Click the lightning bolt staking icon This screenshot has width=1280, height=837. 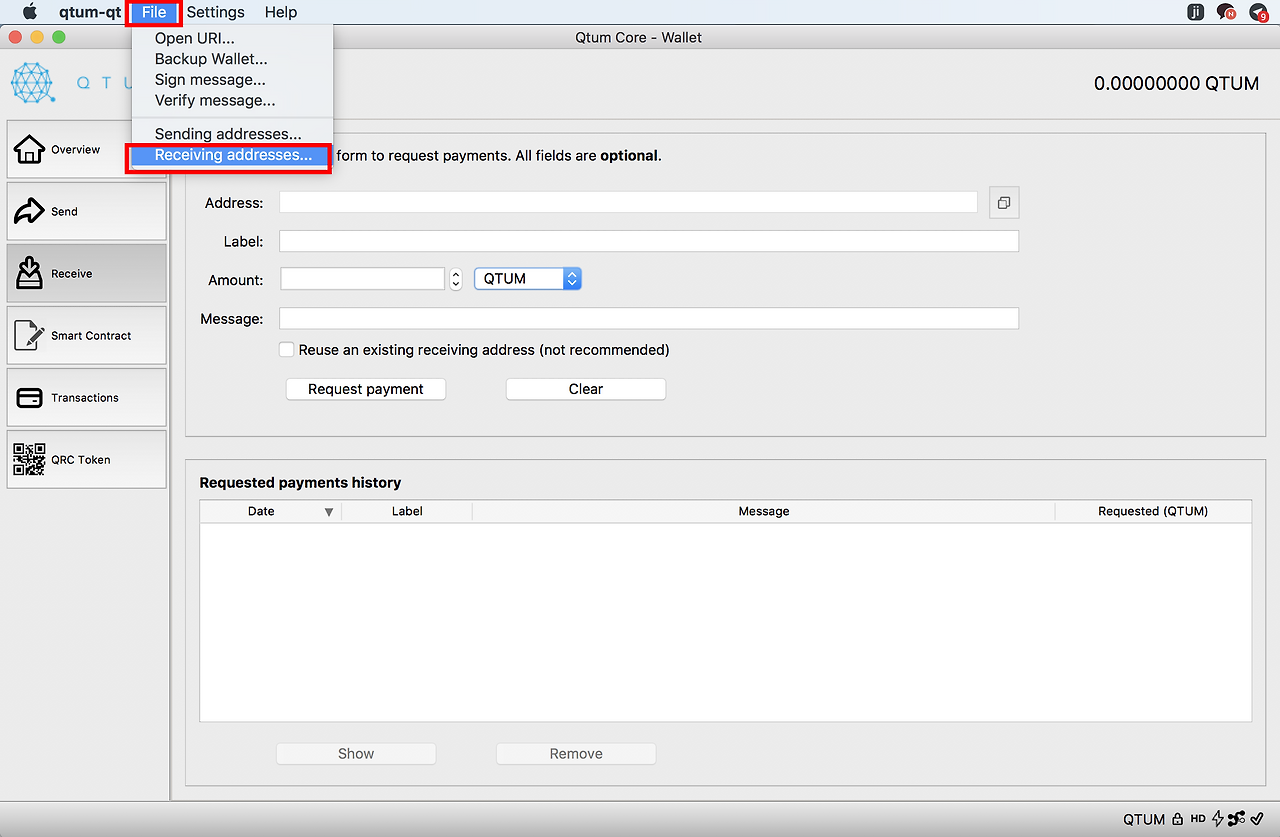(x=1217, y=819)
